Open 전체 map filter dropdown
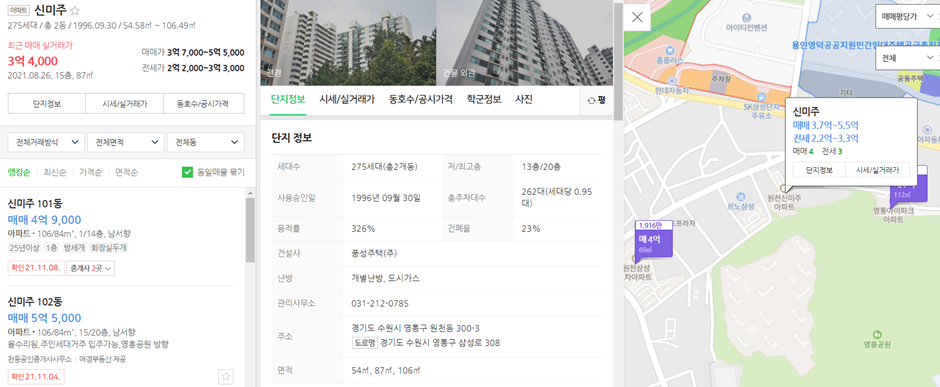940x387 pixels. pos(907,58)
